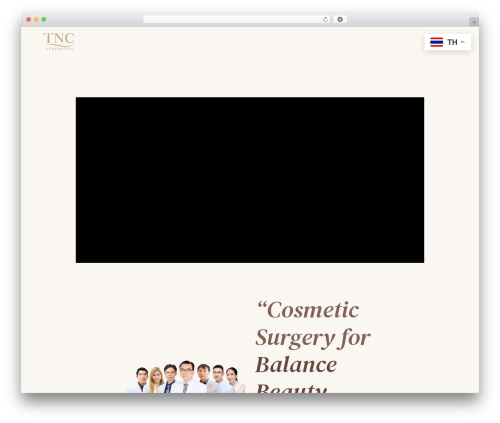The height and width of the screenshot is (423, 500).
Task: Click the browser address bar field
Action: [x=236, y=20]
